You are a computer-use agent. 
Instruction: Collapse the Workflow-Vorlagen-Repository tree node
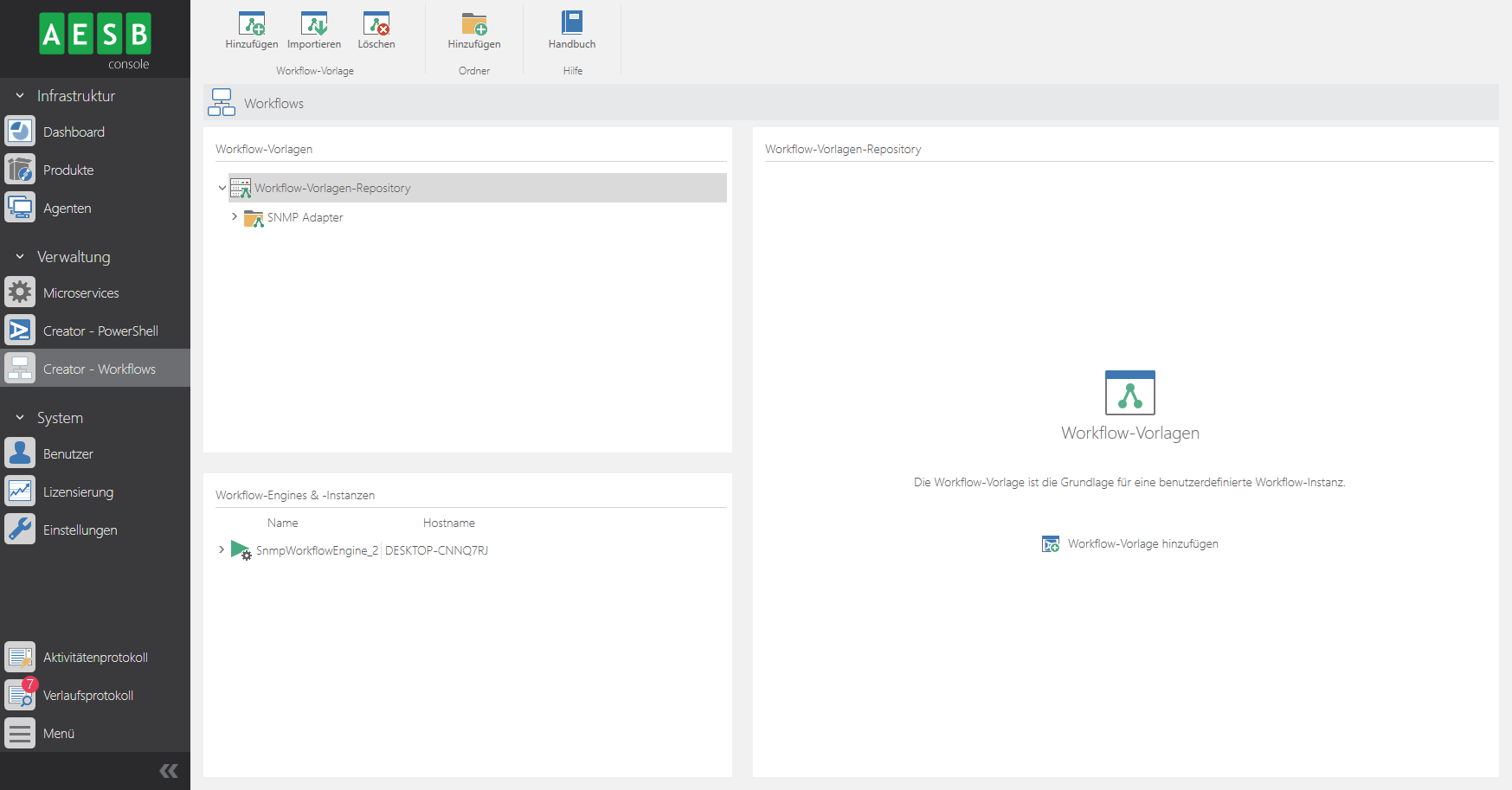(222, 188)
